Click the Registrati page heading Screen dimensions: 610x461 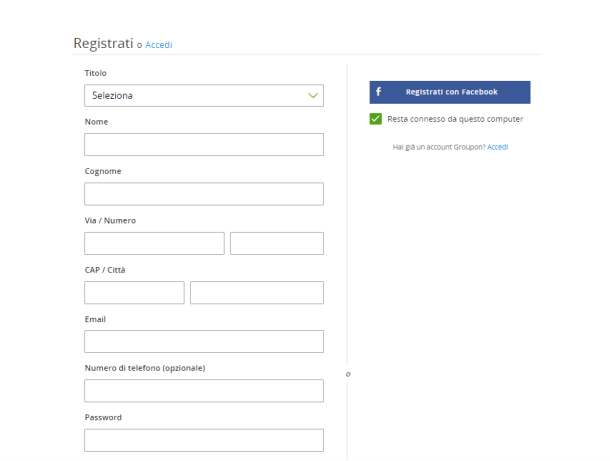(x=103, y=44)
